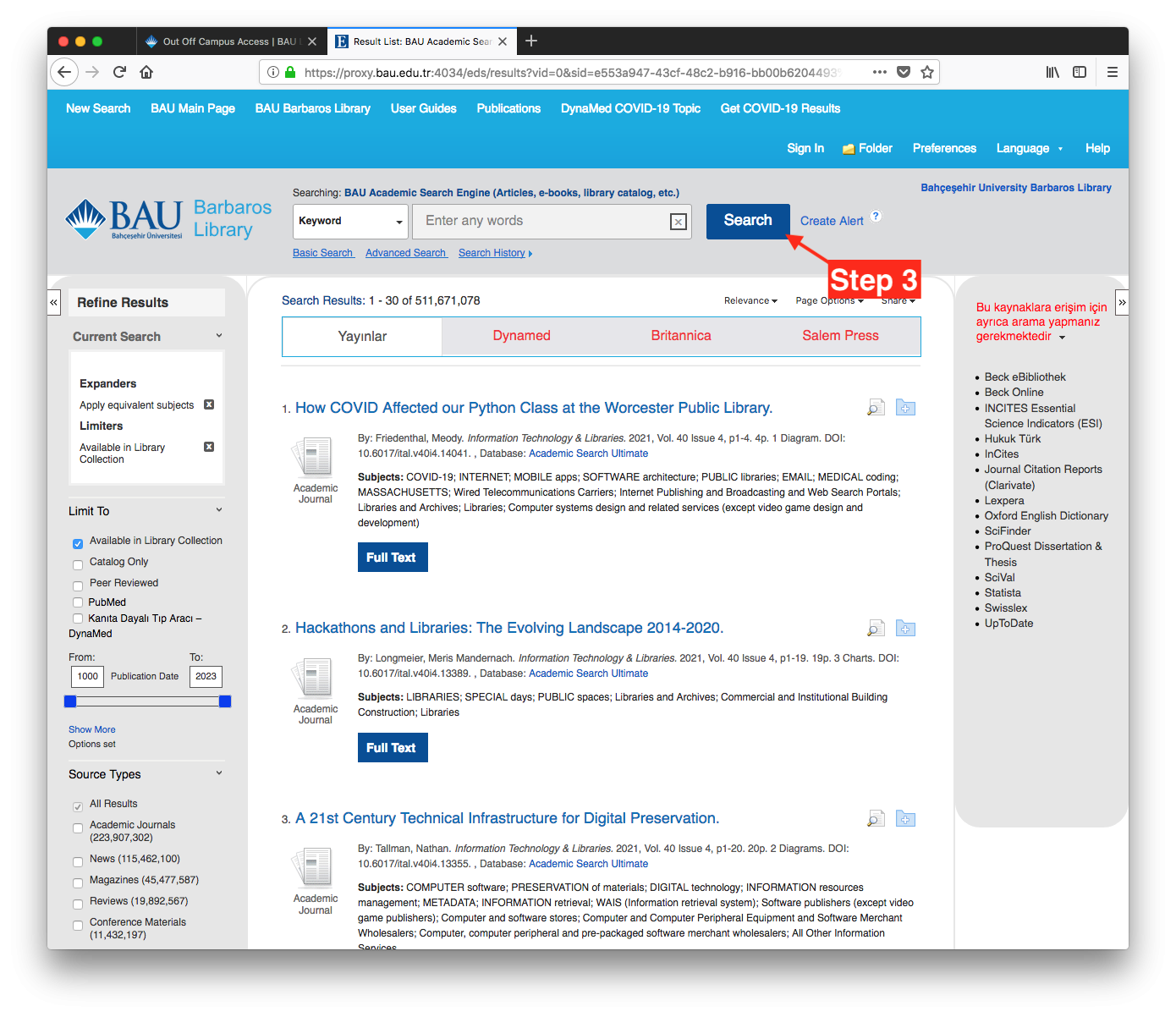Screen dimensions: 1176x1017
Task: Preview the 21st Century Technical Infrastructure article
Action: coord(876,819)
